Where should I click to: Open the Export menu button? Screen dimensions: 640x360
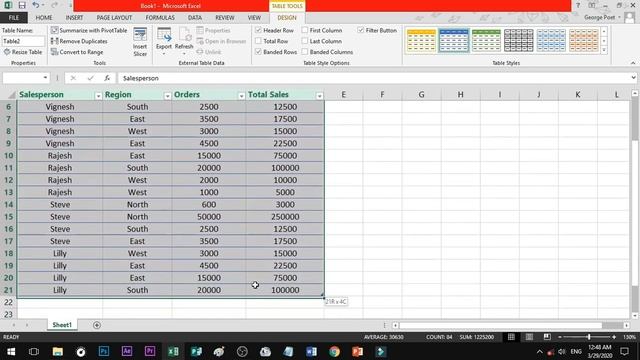click(x=164, y=42)
